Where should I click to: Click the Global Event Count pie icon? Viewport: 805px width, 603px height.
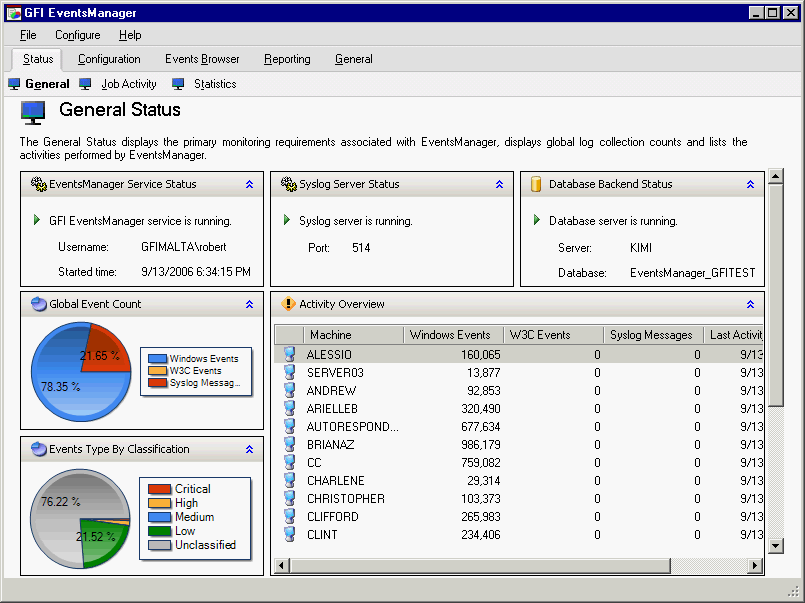coord(38,304)
